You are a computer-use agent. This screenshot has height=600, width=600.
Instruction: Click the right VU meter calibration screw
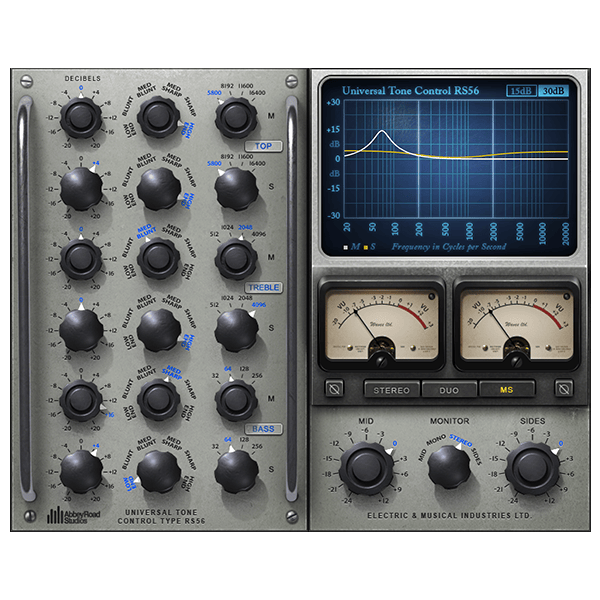517,361
